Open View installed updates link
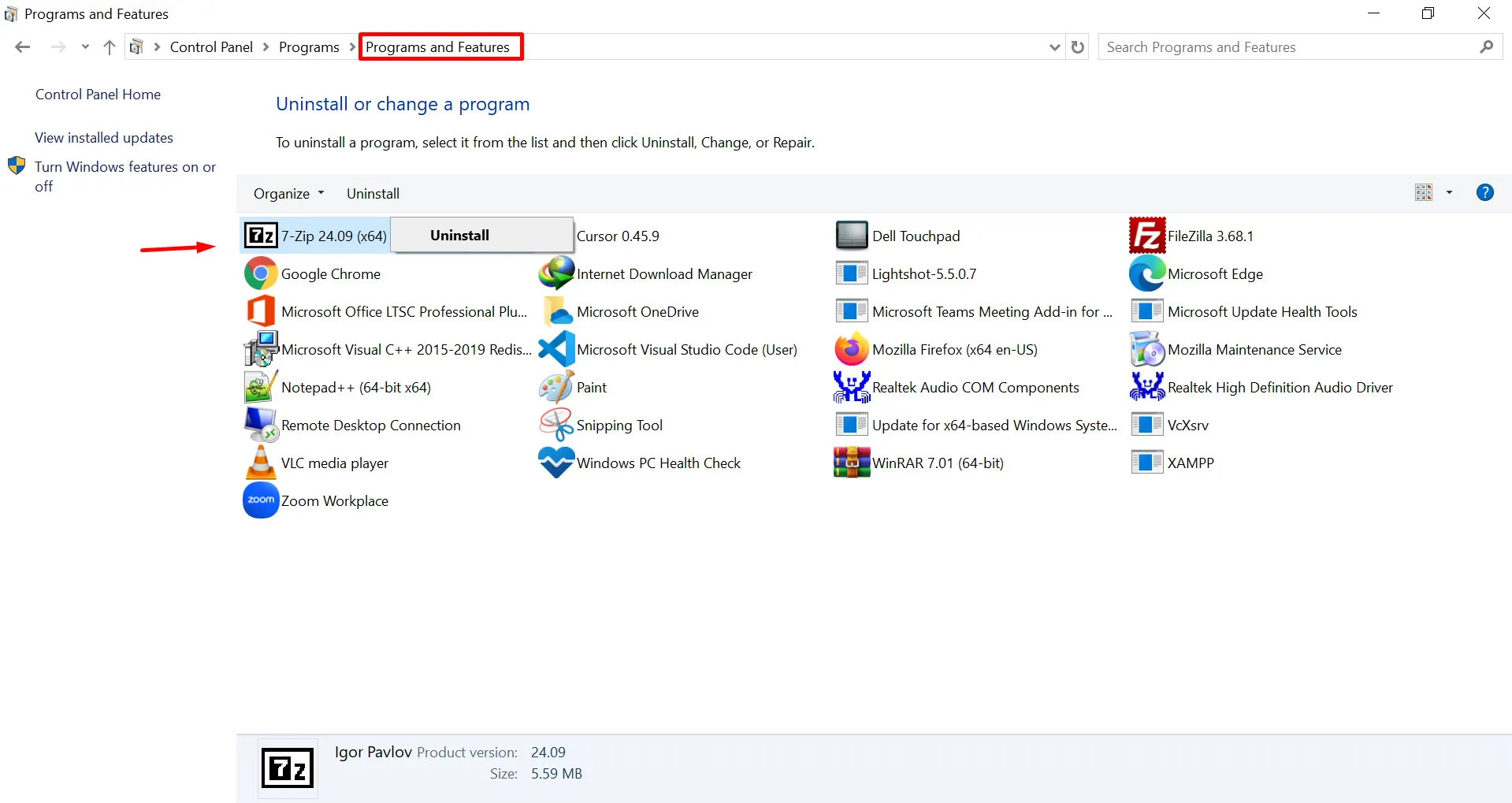This screenshot has width=1512, height=803. point(104,138)
